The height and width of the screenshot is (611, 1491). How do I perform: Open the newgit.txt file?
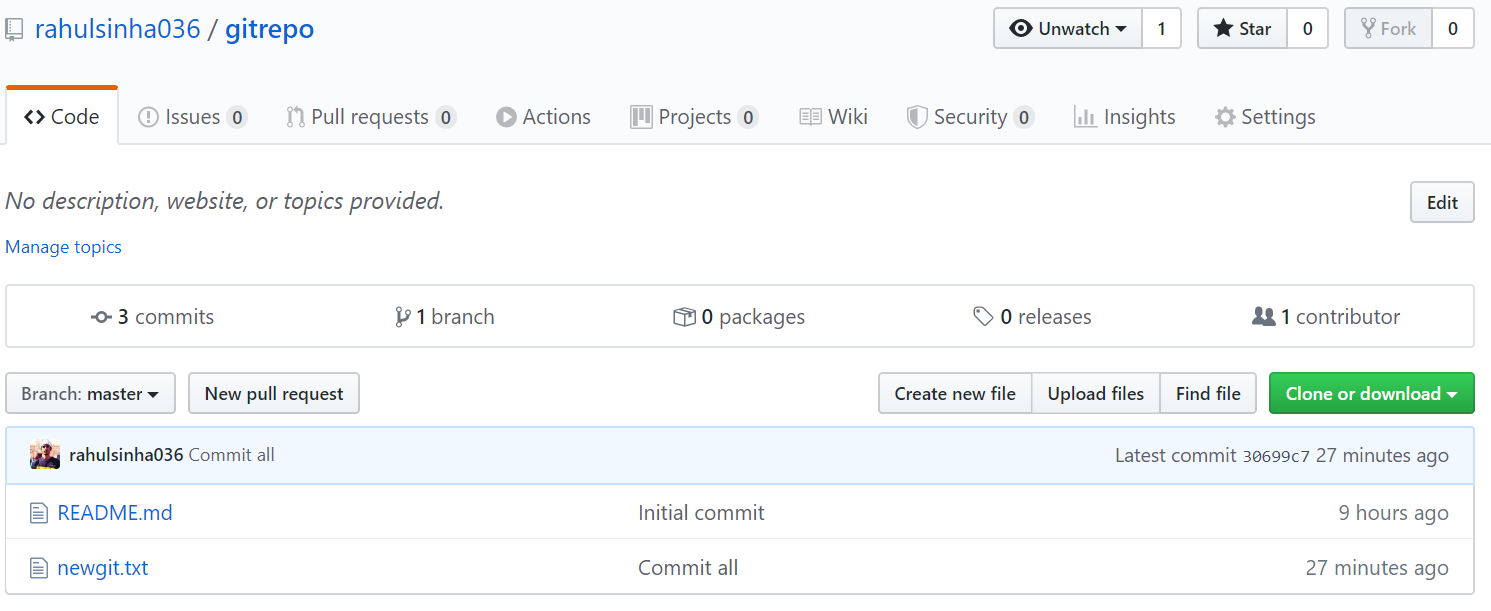pyautogui.click(x=102, y=567)
